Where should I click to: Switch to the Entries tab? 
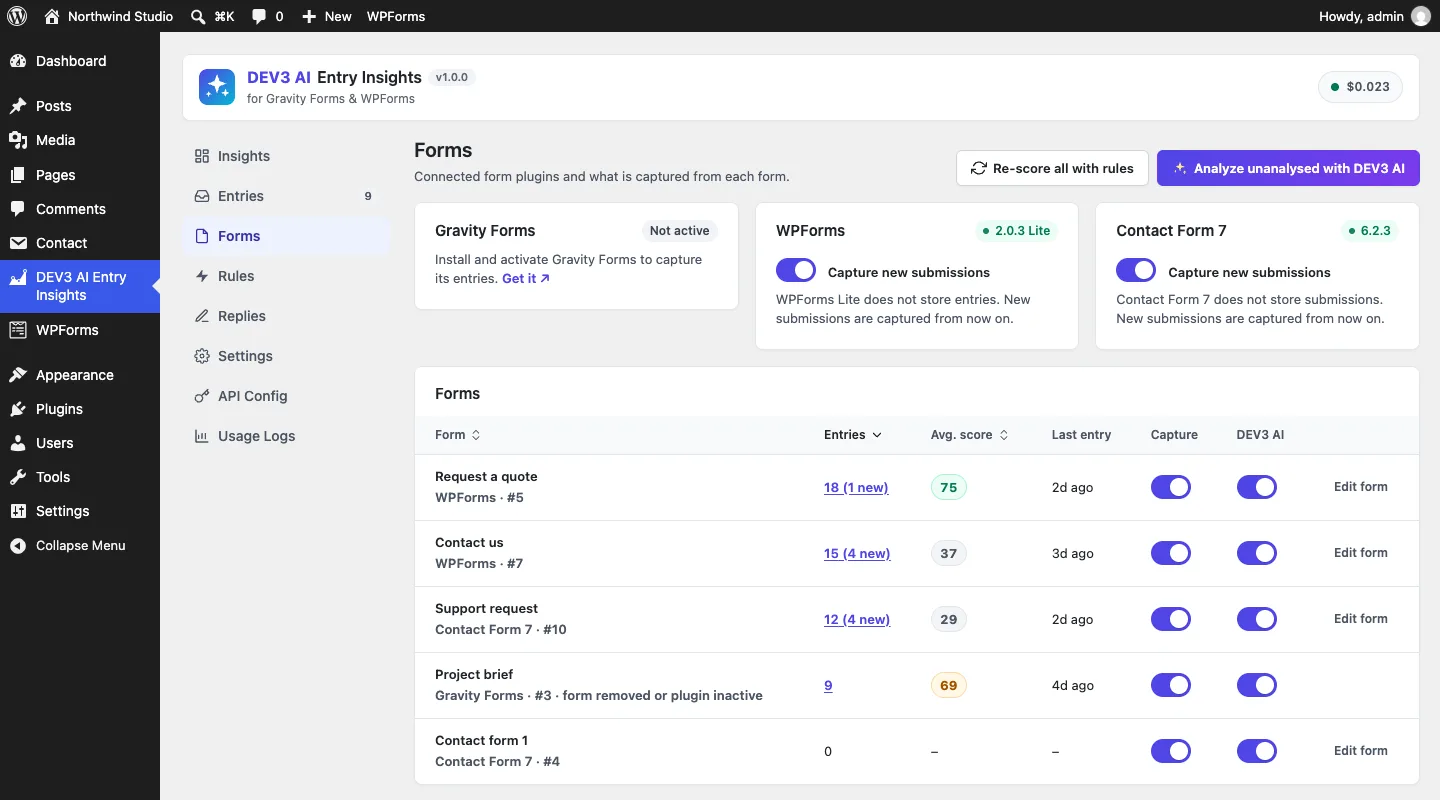pyautogui.click(x=287, y=196)
